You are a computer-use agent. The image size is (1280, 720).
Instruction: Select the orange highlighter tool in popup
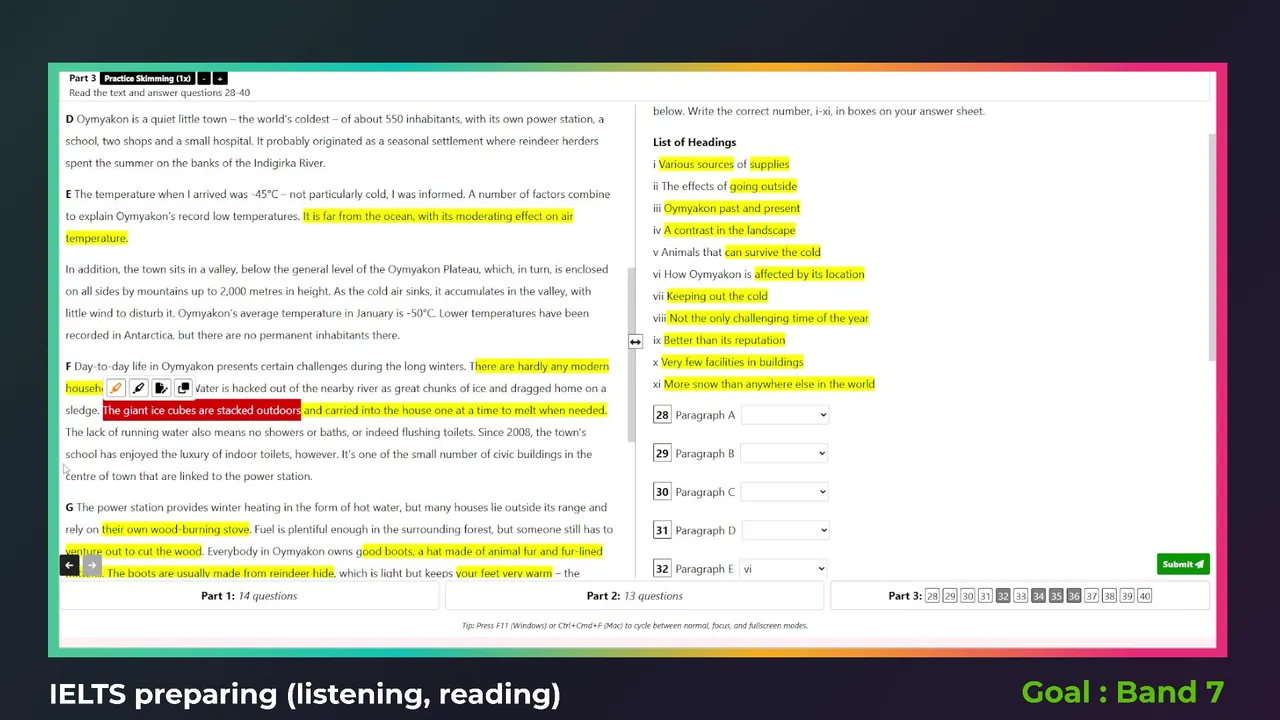116,388
